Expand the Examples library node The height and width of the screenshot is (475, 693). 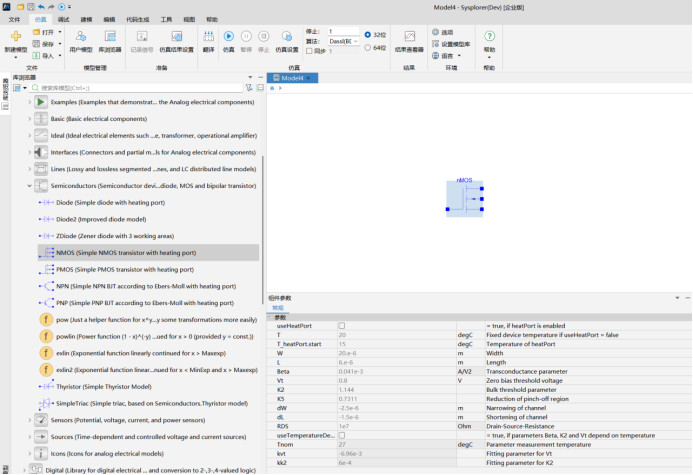[x=30, y=102]
